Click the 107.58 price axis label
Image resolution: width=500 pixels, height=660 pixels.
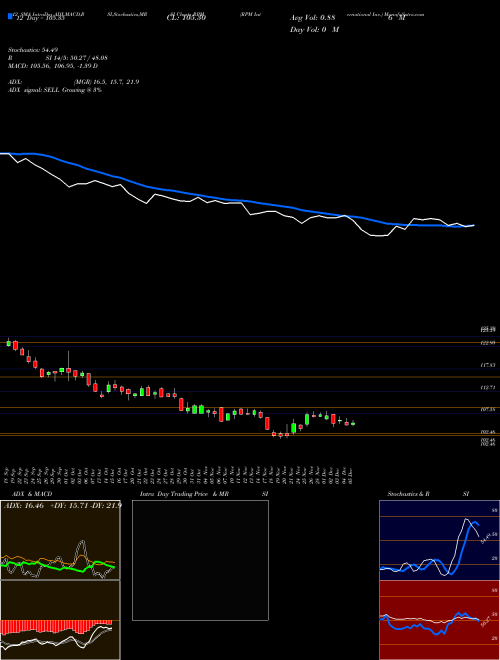(488, 409)
